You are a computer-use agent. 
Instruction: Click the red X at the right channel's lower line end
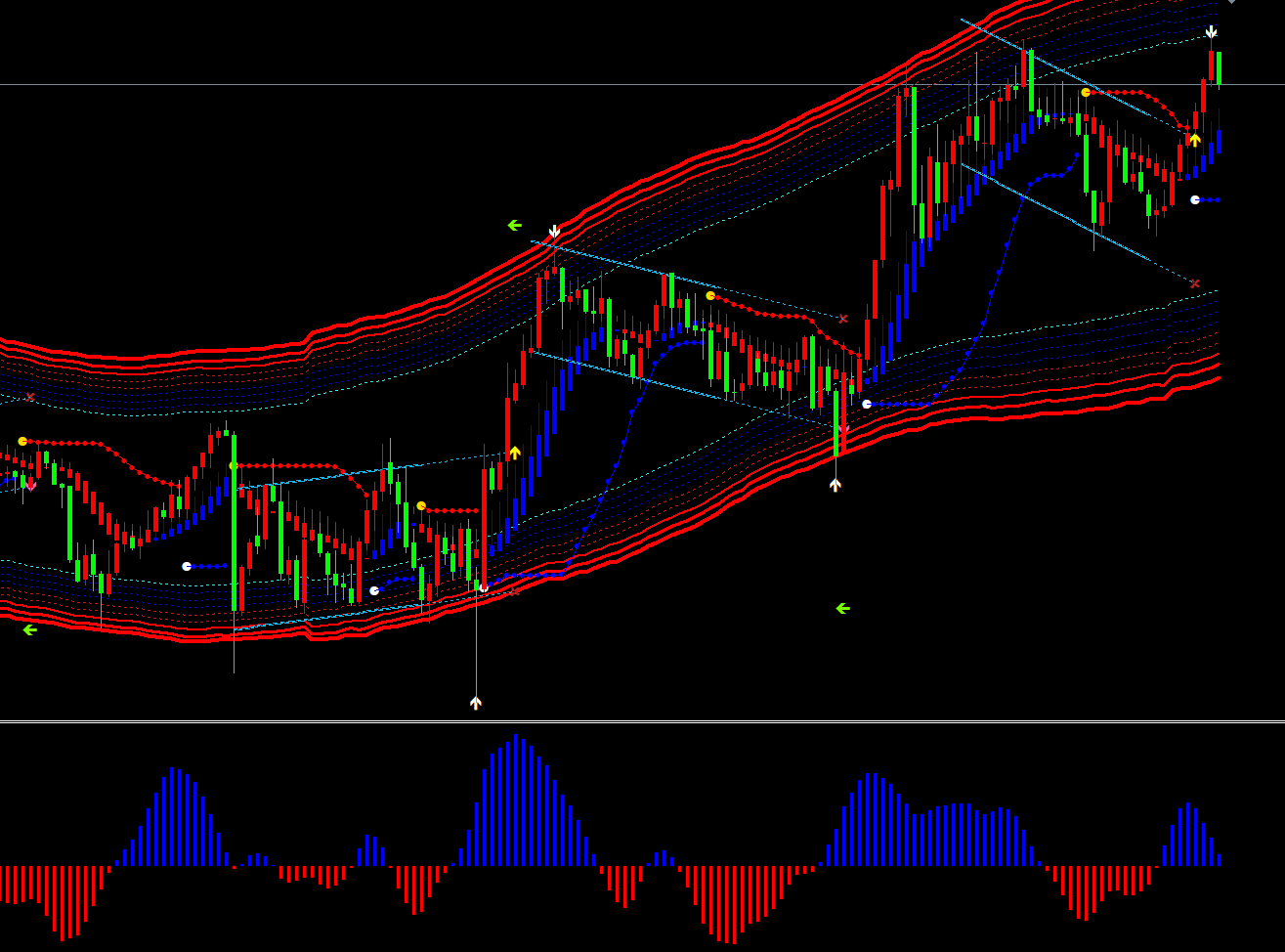(x=1194, y=283)
